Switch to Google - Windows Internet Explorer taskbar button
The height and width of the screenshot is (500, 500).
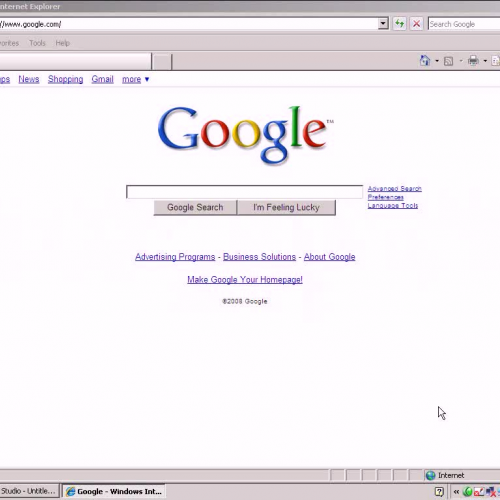click(x=114, y=491)
